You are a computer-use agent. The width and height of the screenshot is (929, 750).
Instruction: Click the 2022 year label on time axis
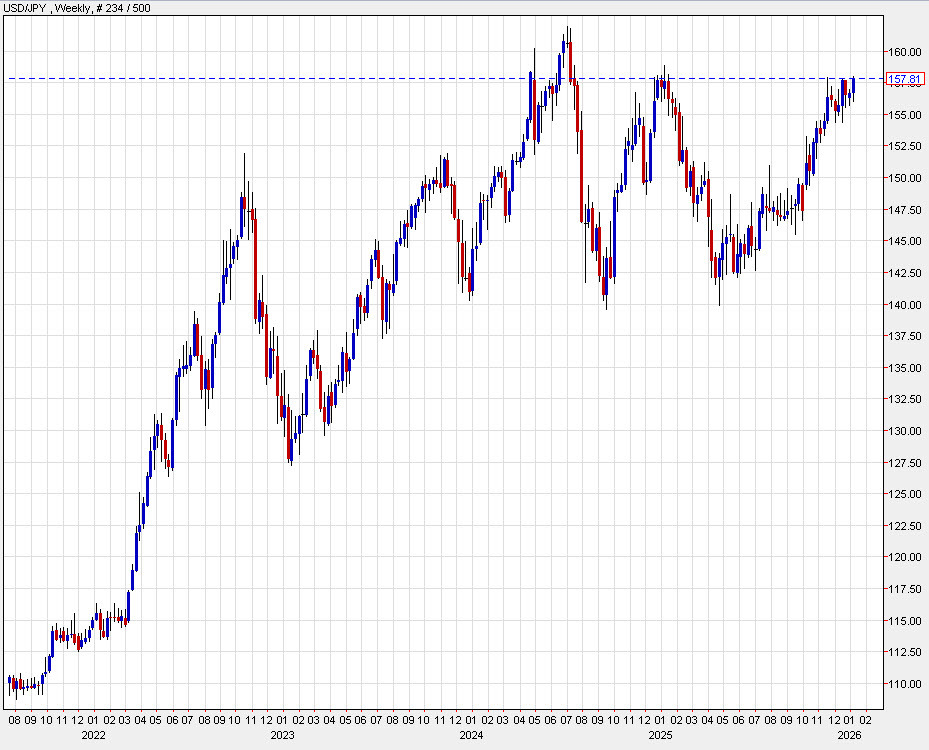pos(92,734)
